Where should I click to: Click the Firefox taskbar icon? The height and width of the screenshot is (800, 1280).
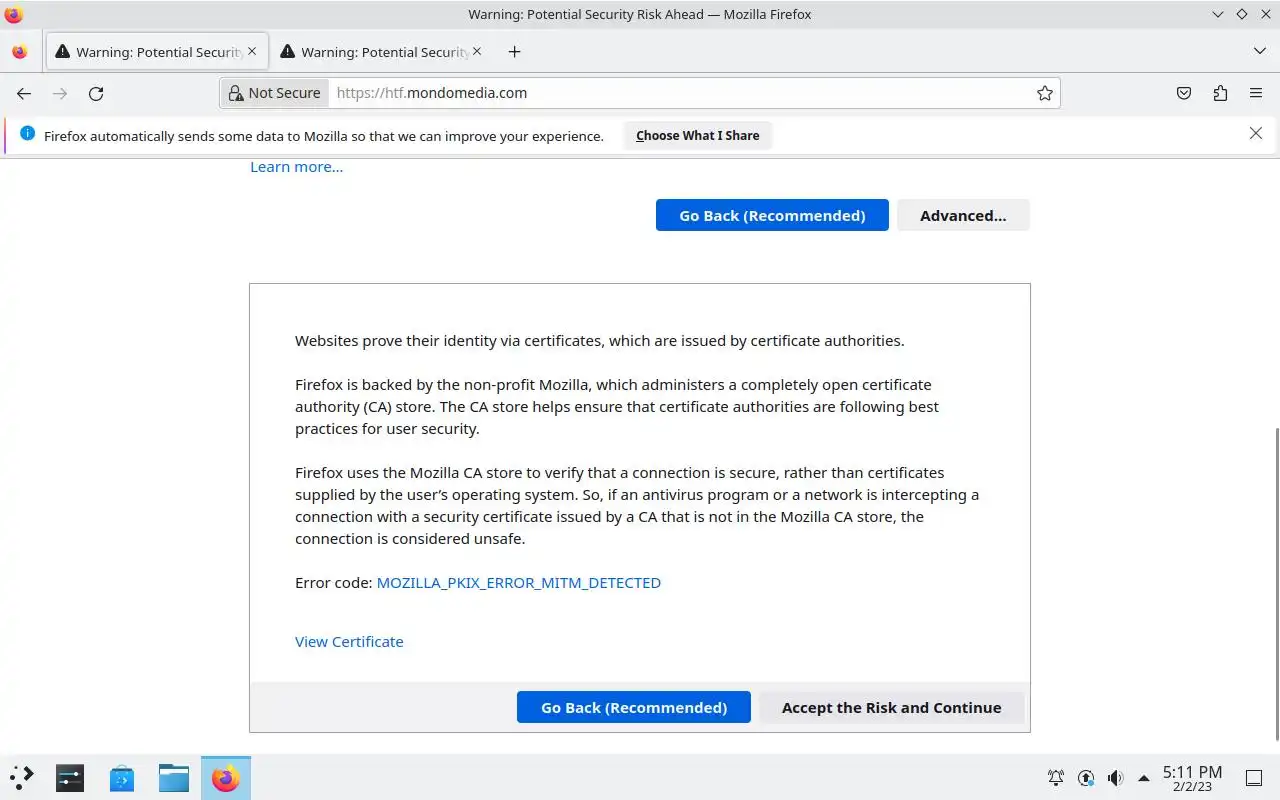click(226, 777)
